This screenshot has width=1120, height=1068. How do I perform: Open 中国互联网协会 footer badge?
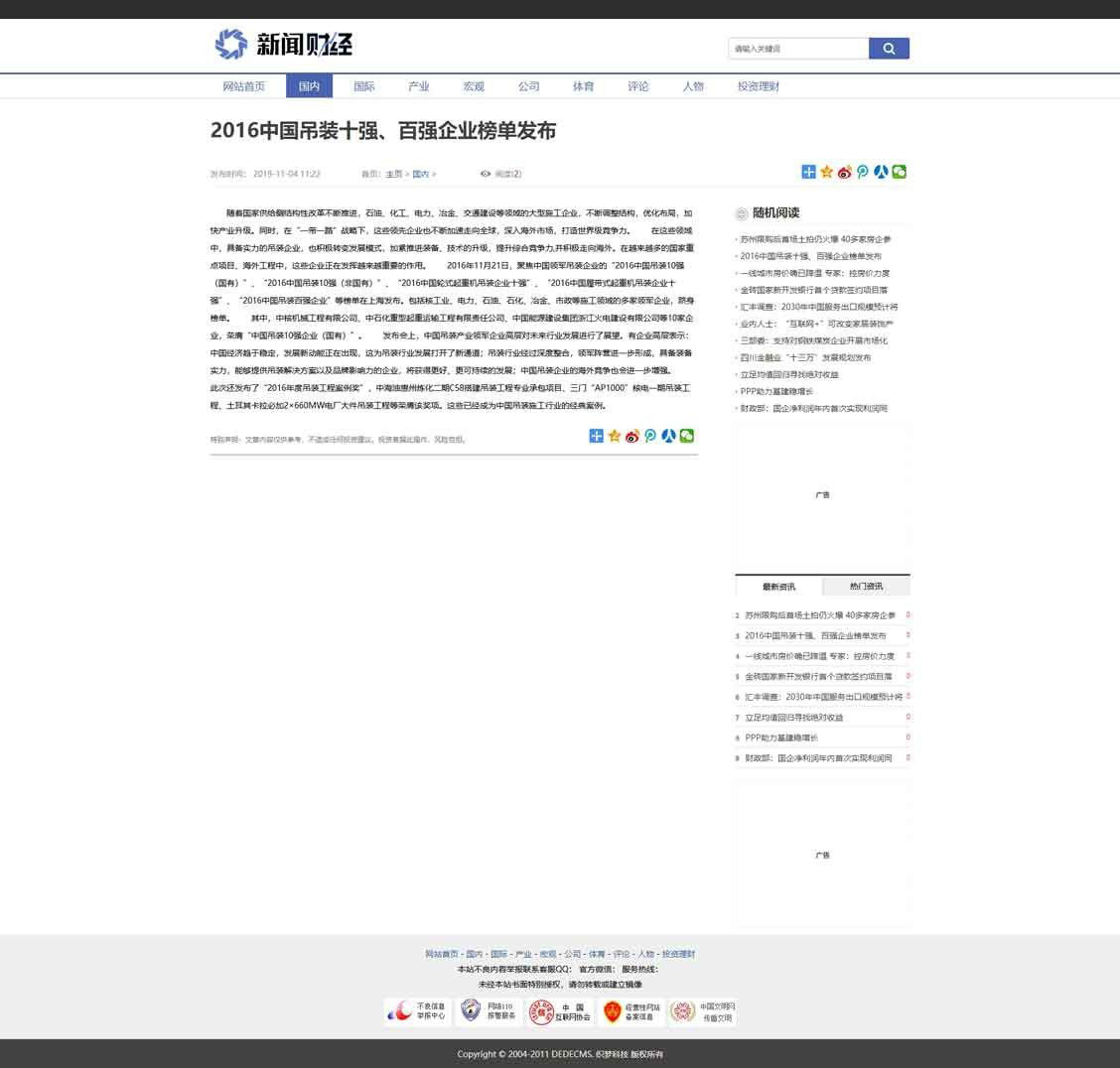click(562, 1011)
